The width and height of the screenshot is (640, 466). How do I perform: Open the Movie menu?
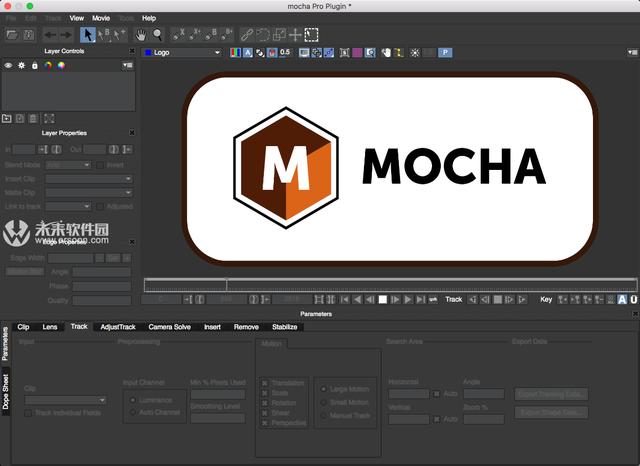[101, 18]
